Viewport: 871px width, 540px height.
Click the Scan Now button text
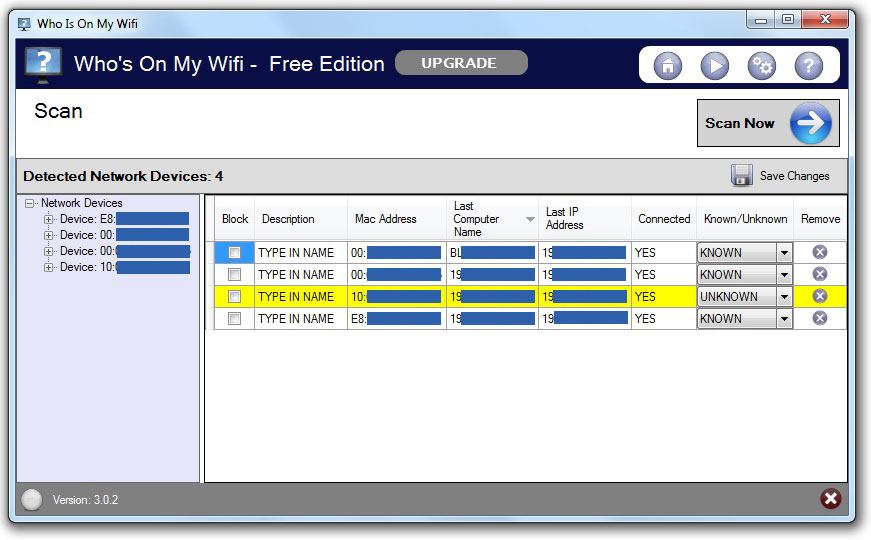point(739,123)
